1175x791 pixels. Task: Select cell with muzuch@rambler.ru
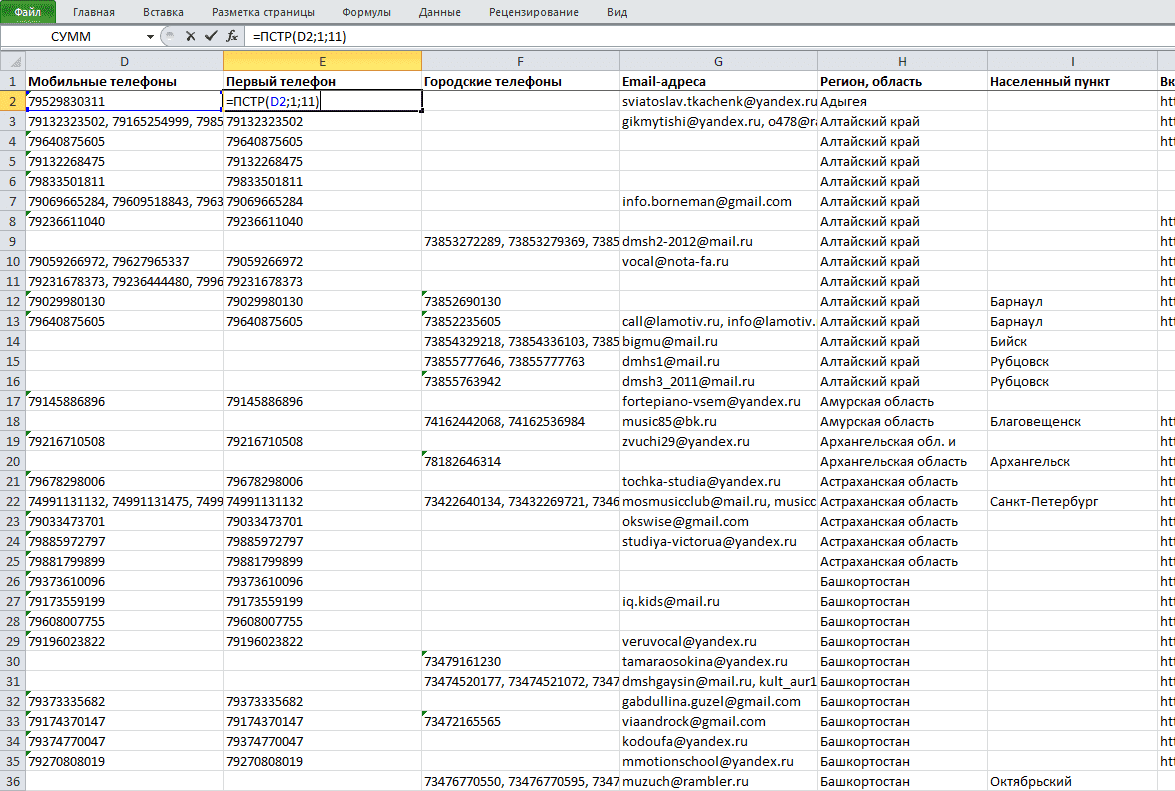click(x=718, y=781)
